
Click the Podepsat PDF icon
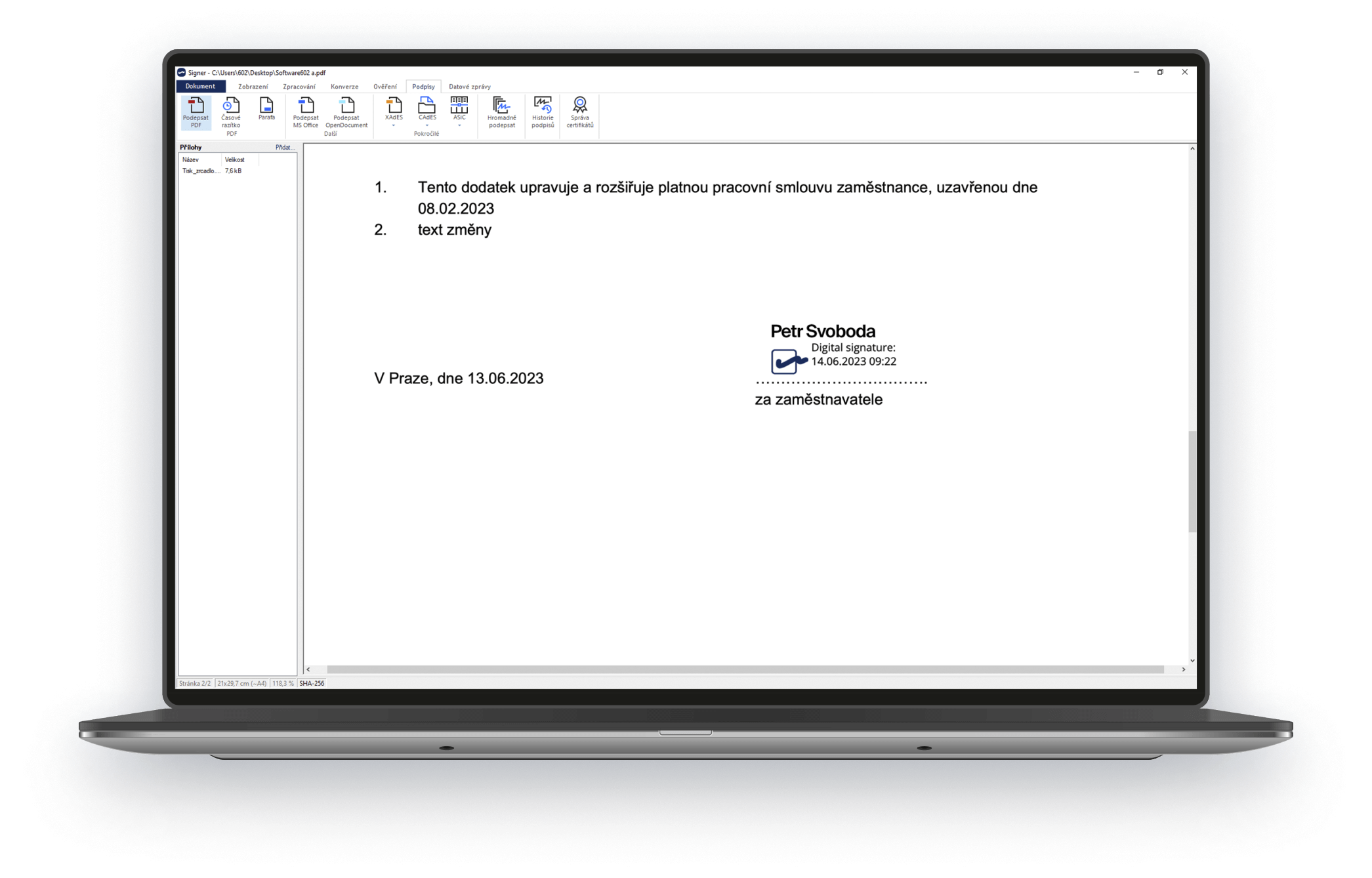pyautogui.click(x=196, y=112)
